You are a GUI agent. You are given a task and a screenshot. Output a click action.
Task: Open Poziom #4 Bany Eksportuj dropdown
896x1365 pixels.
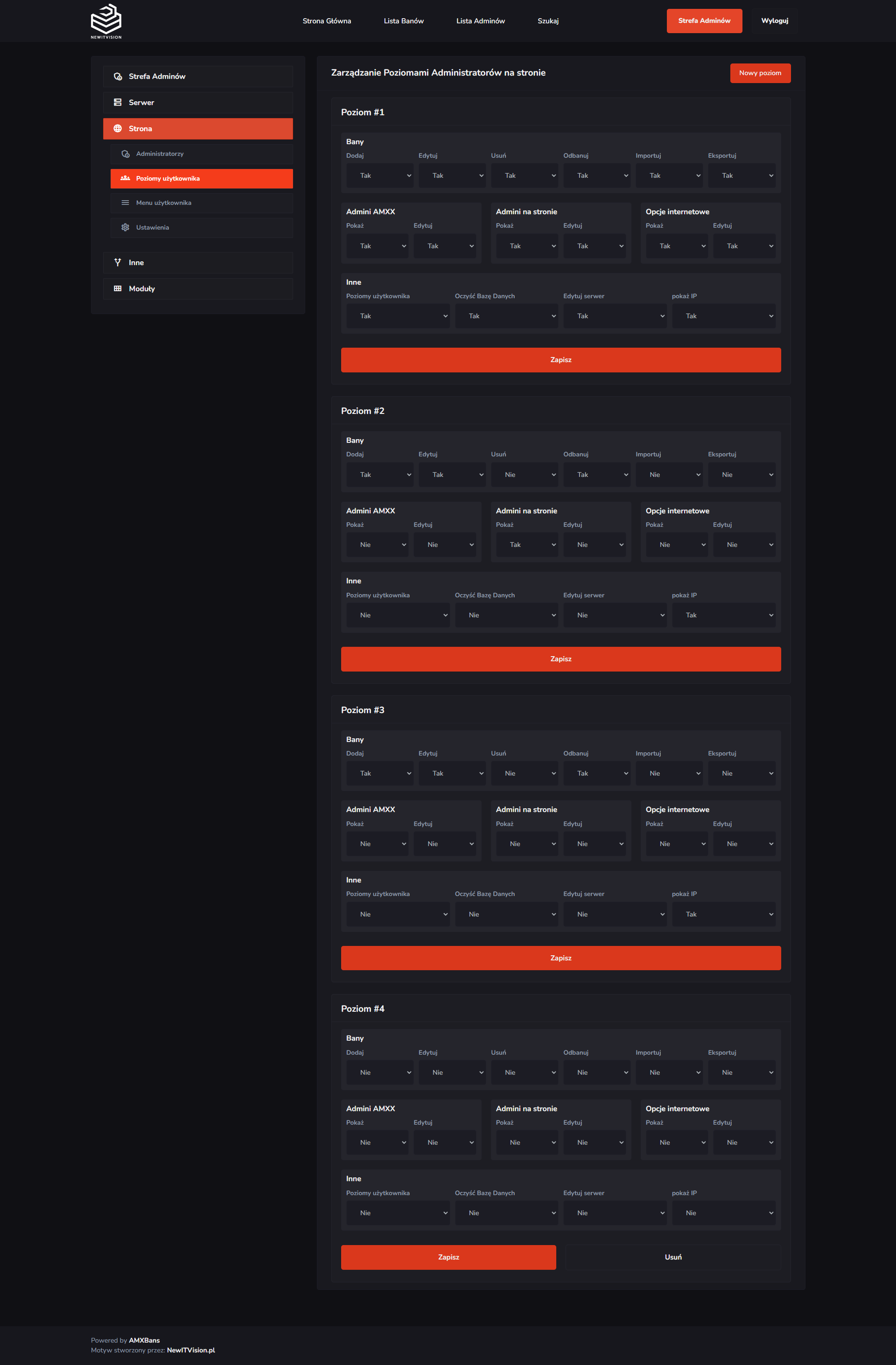click(x=742, y=1072)
